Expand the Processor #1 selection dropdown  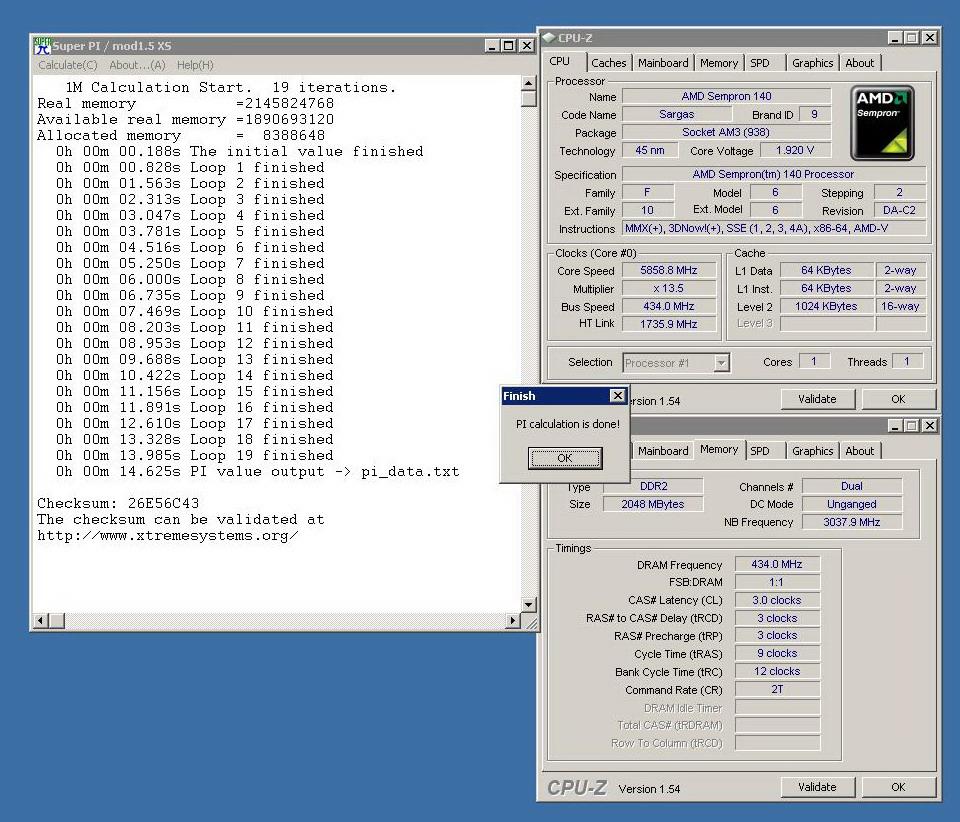721,363
